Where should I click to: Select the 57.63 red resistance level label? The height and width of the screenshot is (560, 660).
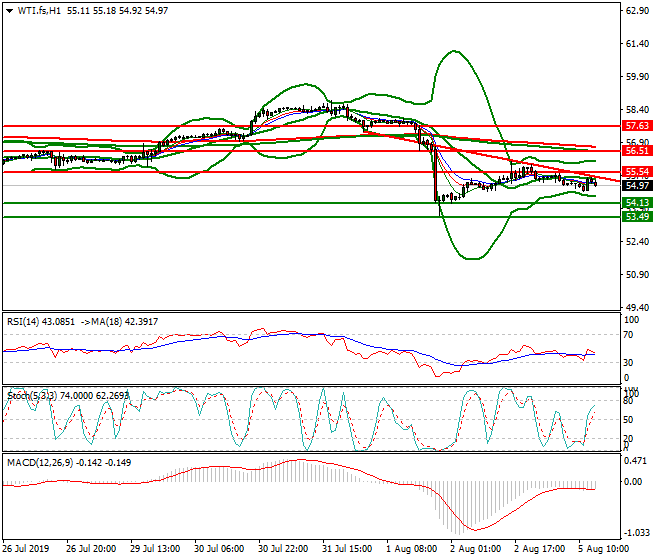pos(637,126)
